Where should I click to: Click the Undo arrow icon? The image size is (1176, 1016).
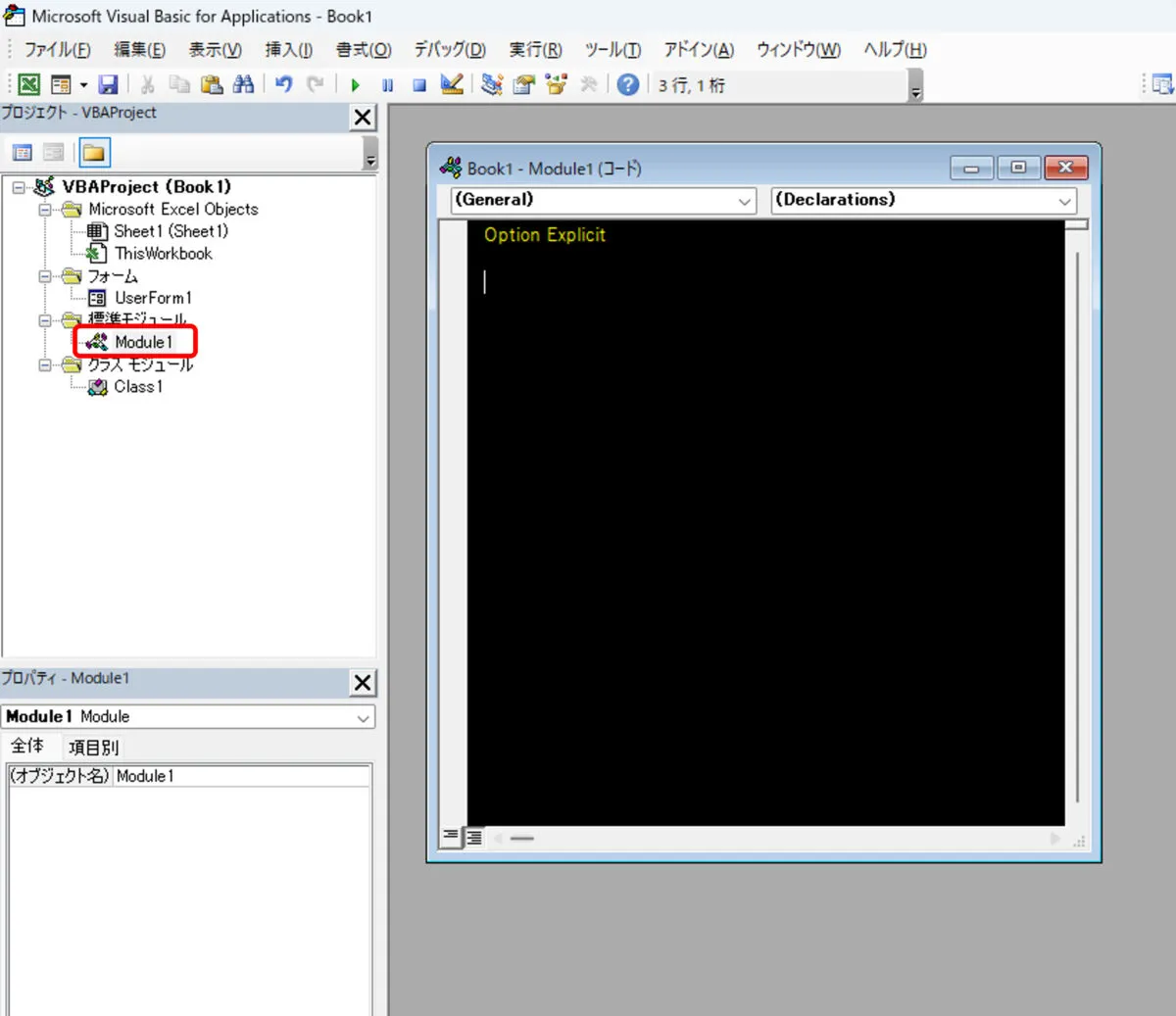(x=284, y=85)
